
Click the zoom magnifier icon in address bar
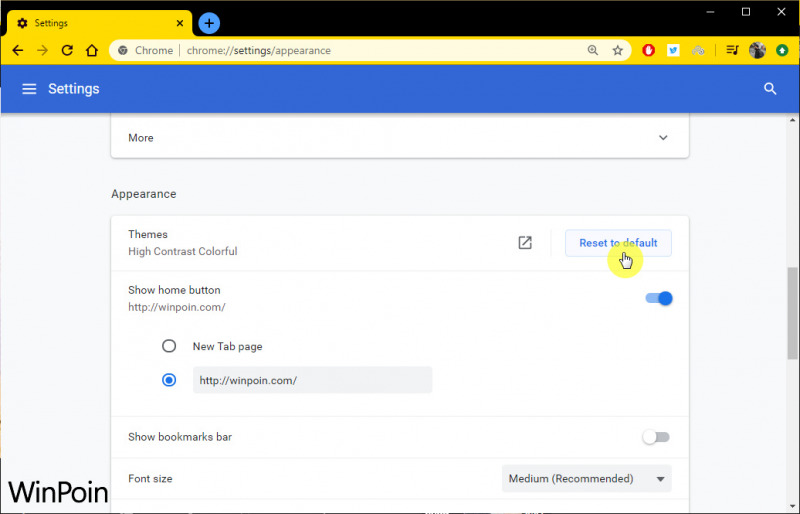pos(593,50)
